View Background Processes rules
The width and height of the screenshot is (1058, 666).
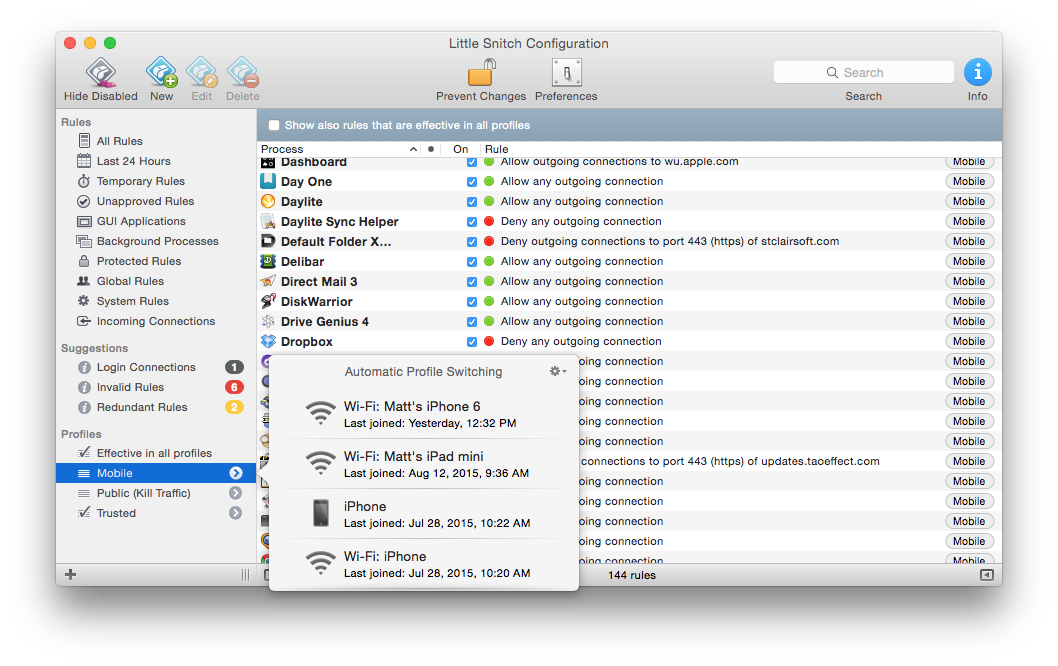pyautogui.click(x=157, y=241)
